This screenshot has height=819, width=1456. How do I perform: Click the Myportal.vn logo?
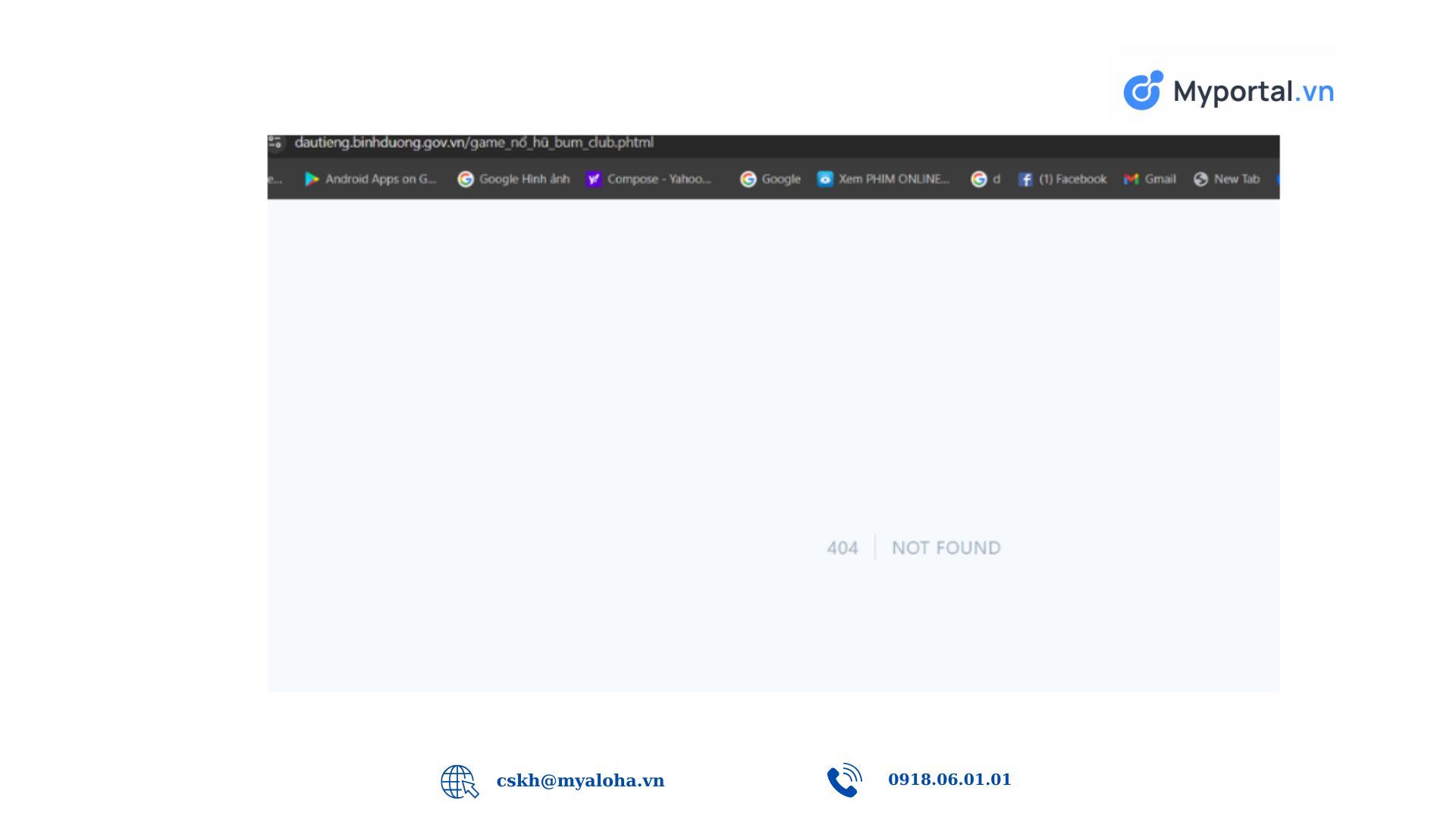[1228, 91]
